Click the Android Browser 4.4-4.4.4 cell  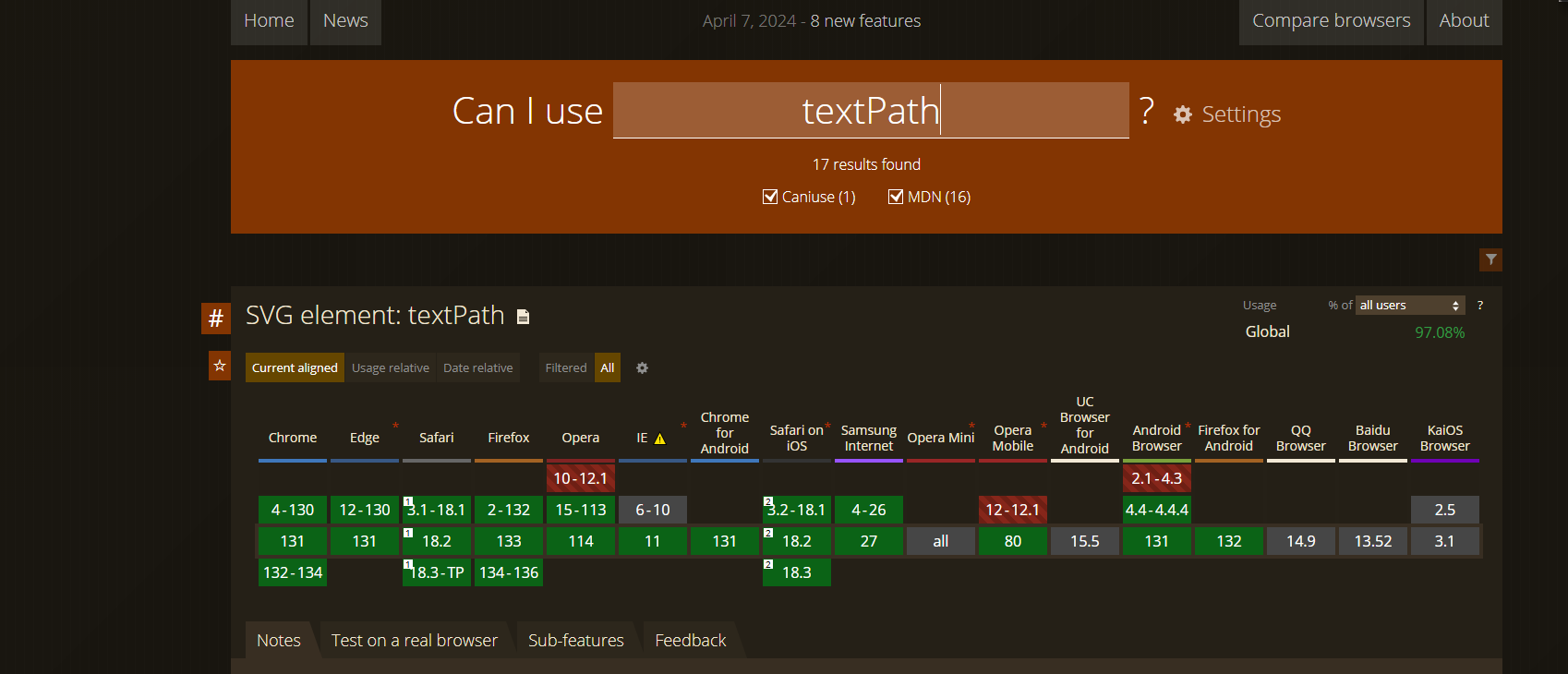pyautogui.click(x=1157, y=510)
